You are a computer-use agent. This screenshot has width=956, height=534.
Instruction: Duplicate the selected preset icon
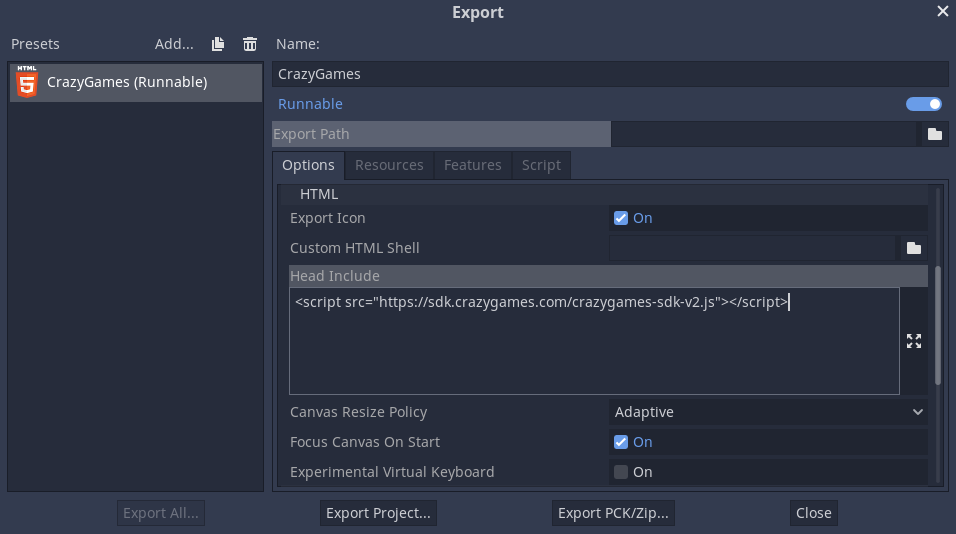pyautogui.click(x=218, y=44)
